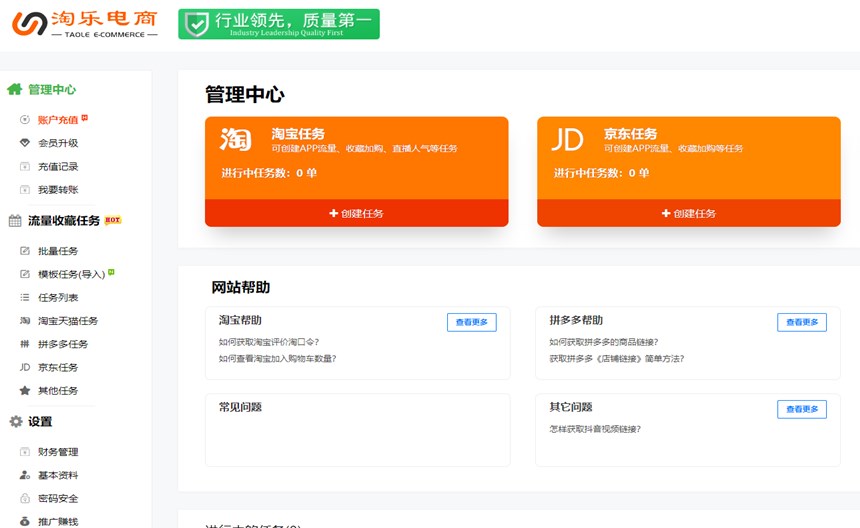Click the green 行业领先 质量第一 banner
This screenshot has width=860, height=528.
[x=279, y=24]
